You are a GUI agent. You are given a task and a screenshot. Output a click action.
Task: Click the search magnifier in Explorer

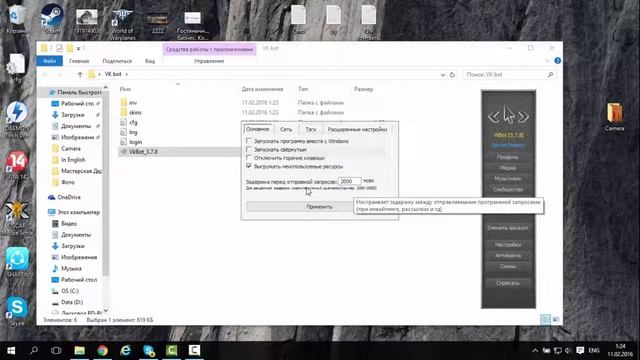pyautogui.click(x=551, y=75)
